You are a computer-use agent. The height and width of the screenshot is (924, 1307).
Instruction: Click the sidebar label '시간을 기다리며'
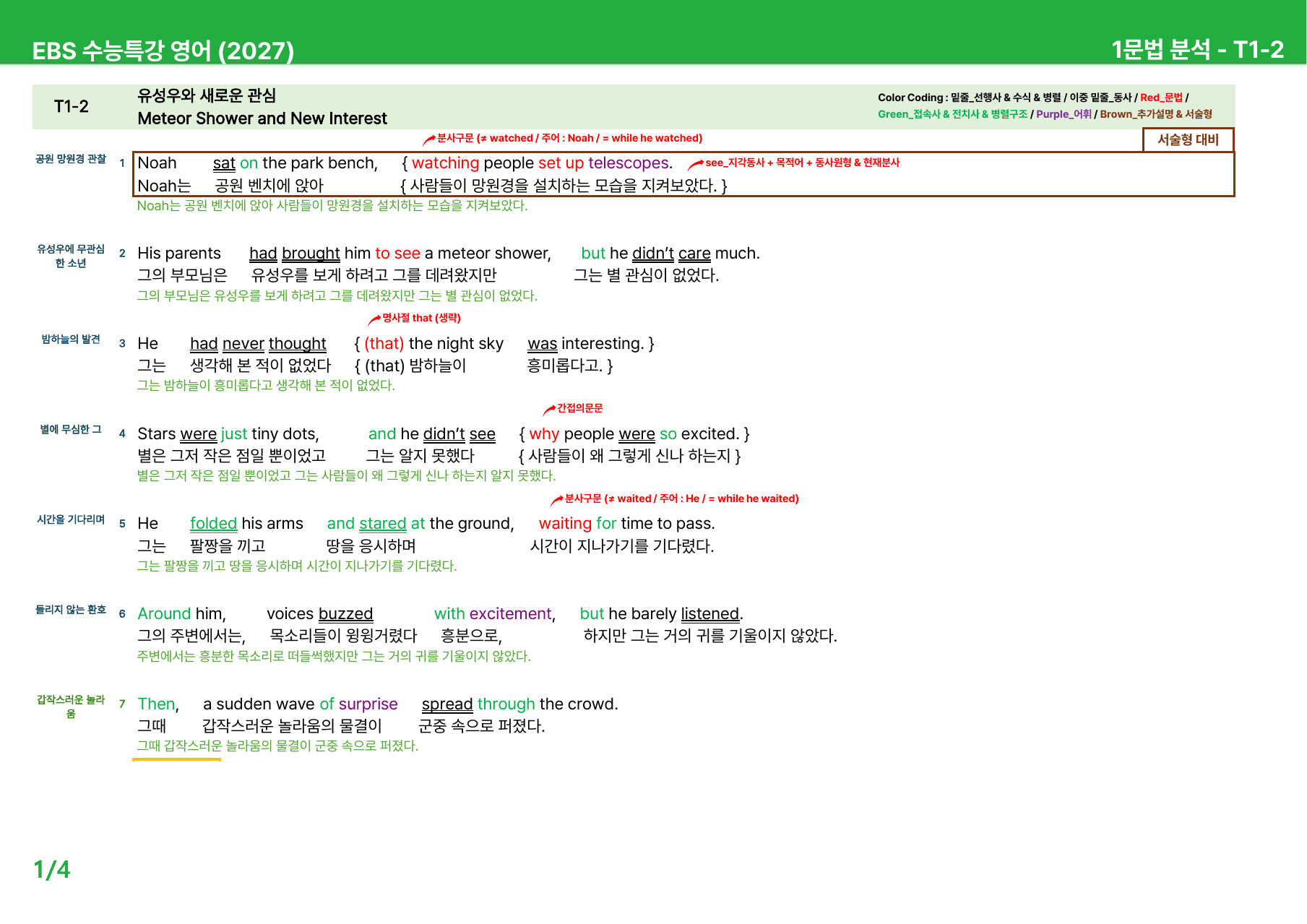coord(71,519)
